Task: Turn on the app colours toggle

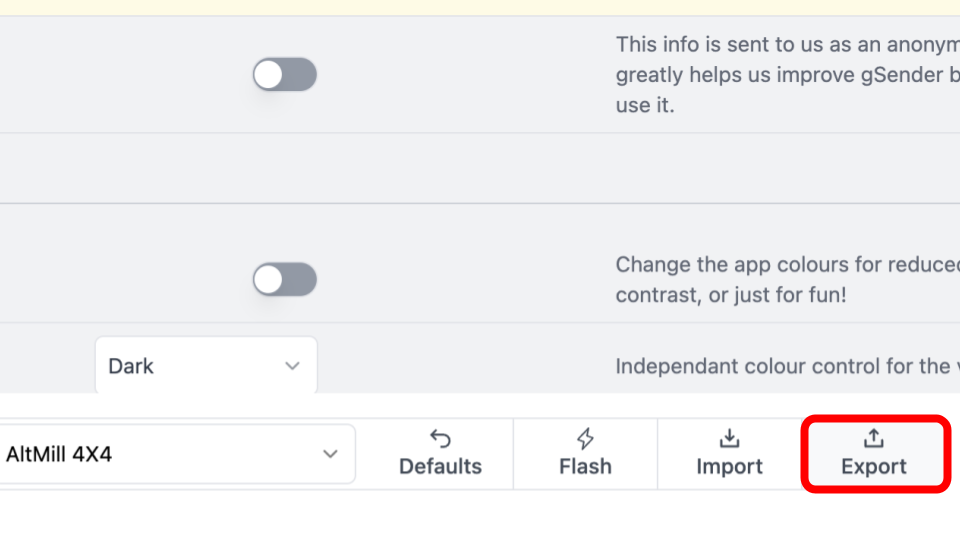Action: pos(285,280)
